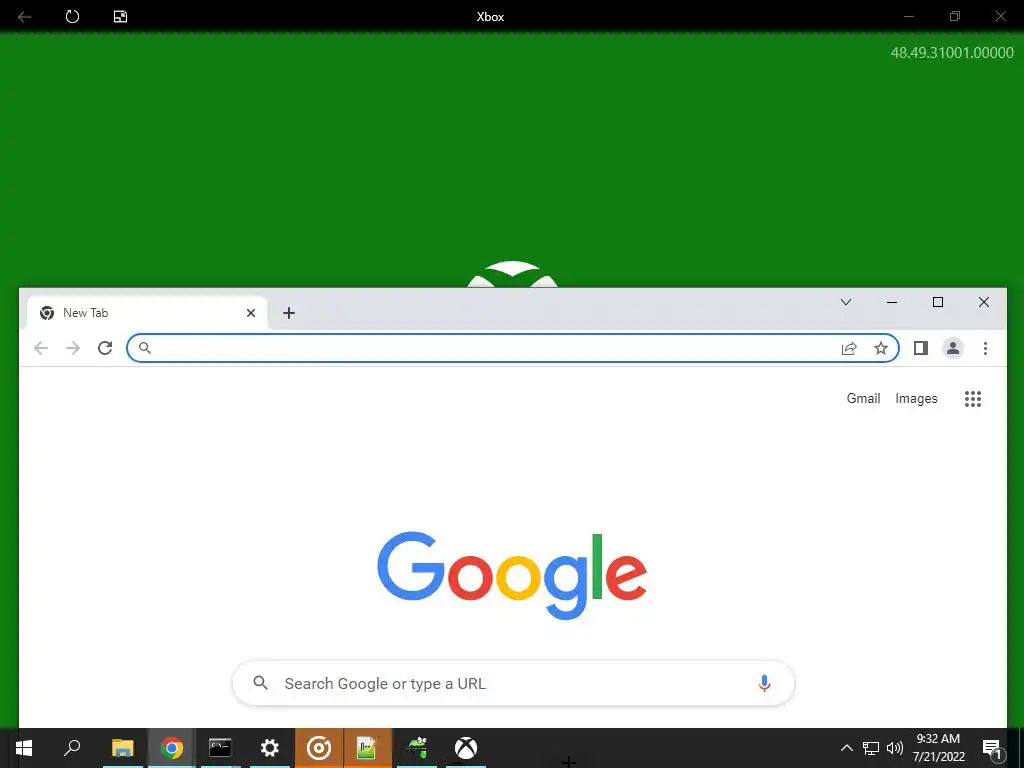Minimize the Chrome window
The width and height of the screenshot is (1024, 768).
(x=892, y=302)
